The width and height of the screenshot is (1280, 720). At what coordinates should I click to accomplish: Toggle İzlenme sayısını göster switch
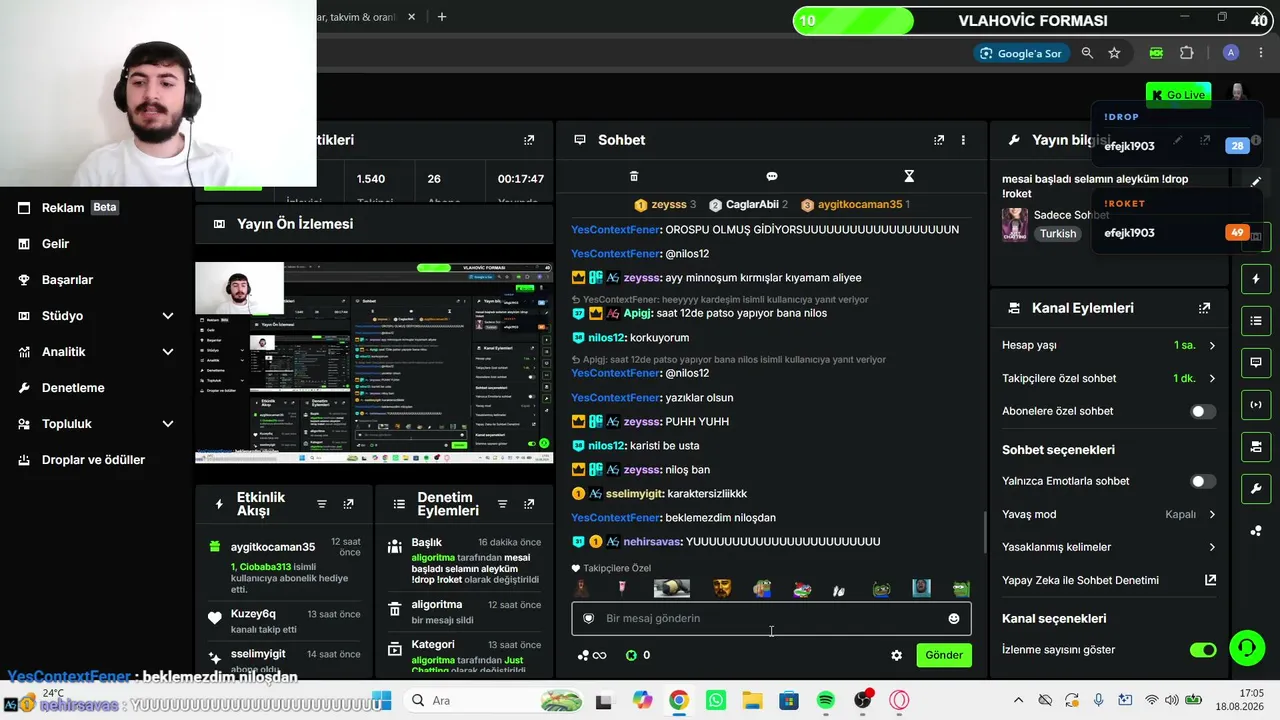pos(1203,650)
